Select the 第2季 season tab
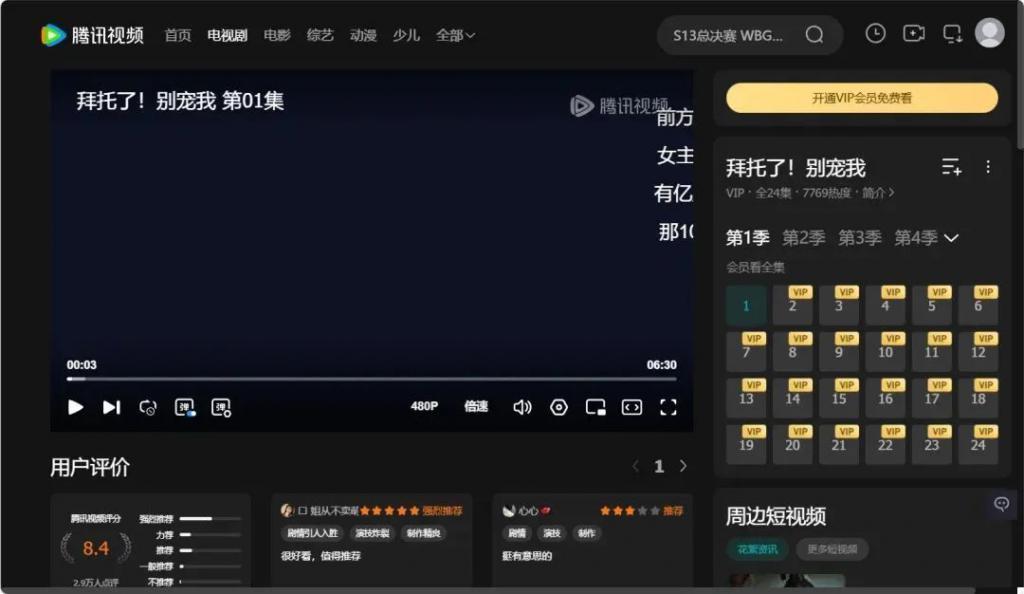The height and width of the screenshot is (594, 1024). [803, 238]
